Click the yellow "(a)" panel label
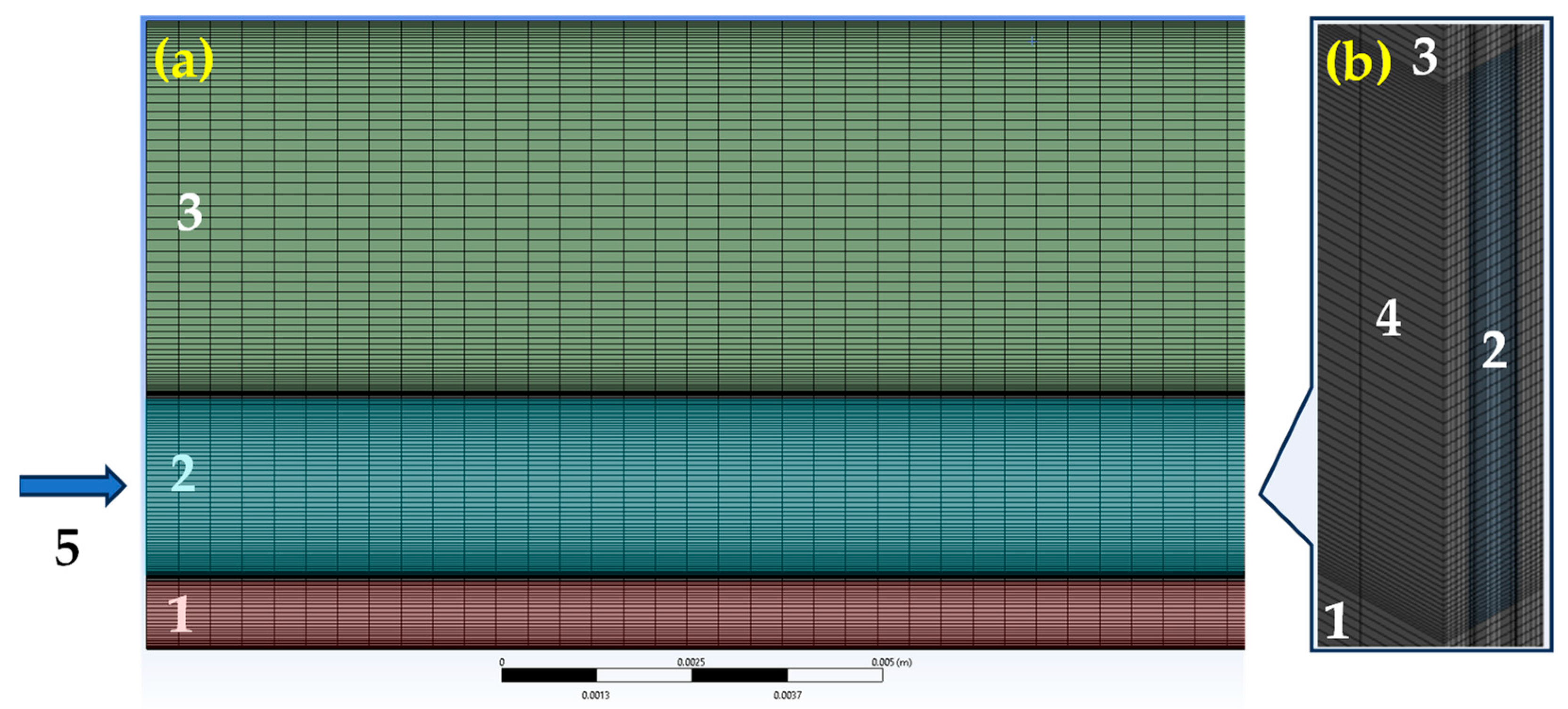 point(184,59)
